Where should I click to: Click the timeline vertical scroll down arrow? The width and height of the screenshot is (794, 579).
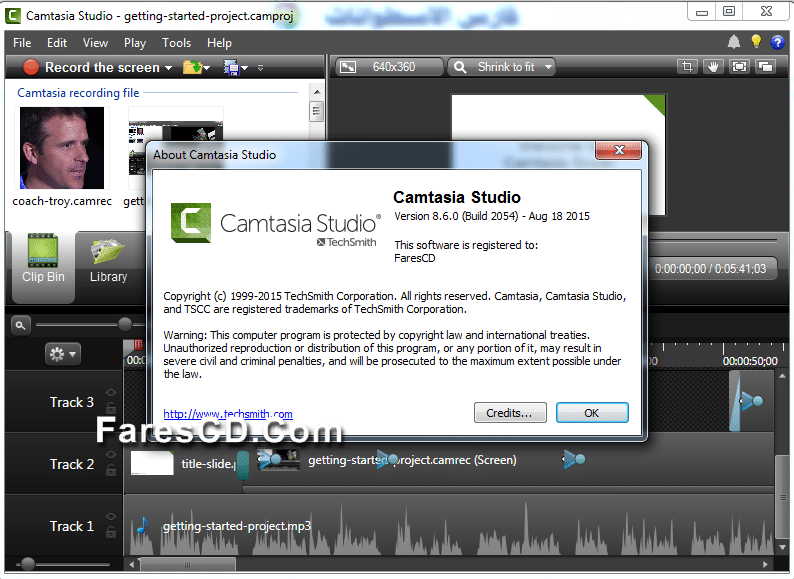(x=782, y=548)
